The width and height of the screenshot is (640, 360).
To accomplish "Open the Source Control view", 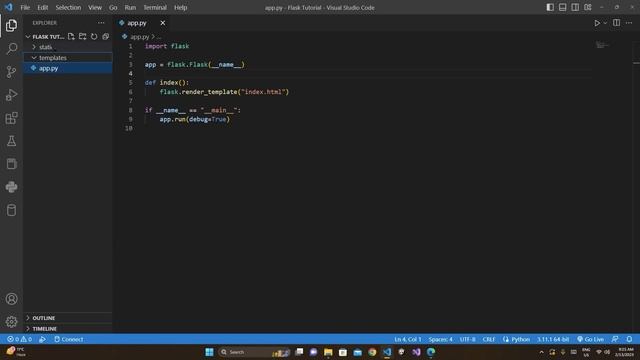I will pos(11,72).
